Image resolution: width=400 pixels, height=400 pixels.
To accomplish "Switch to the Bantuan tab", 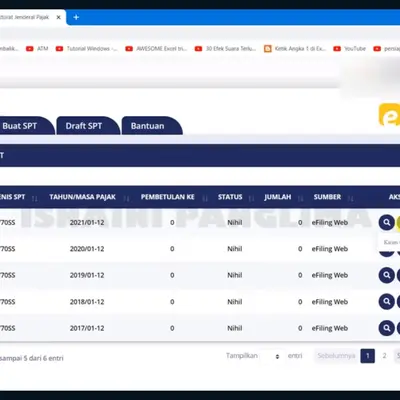I will pos(151,126).
